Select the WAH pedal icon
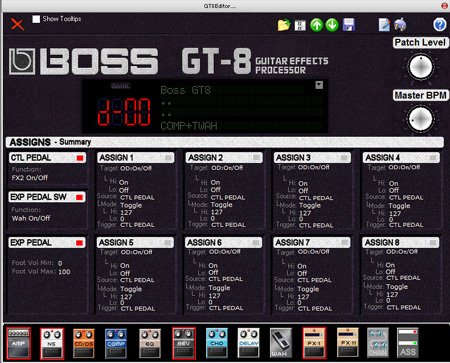Screen dimensions: 450x363 click(x=280, y=343)
